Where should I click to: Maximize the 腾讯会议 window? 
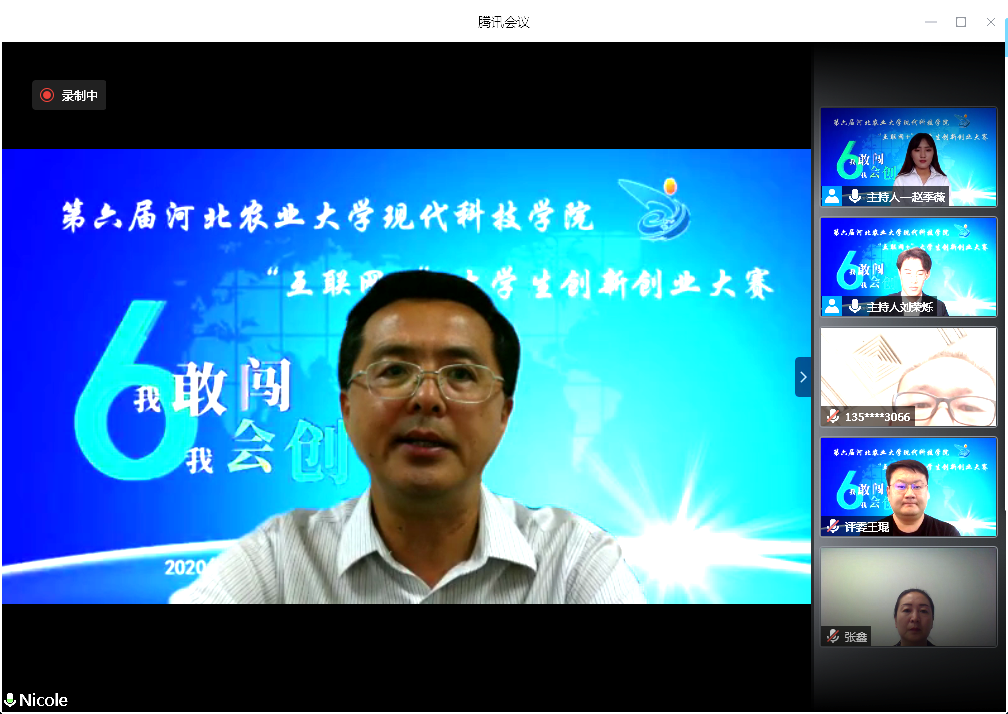click(x=961, y=22)
